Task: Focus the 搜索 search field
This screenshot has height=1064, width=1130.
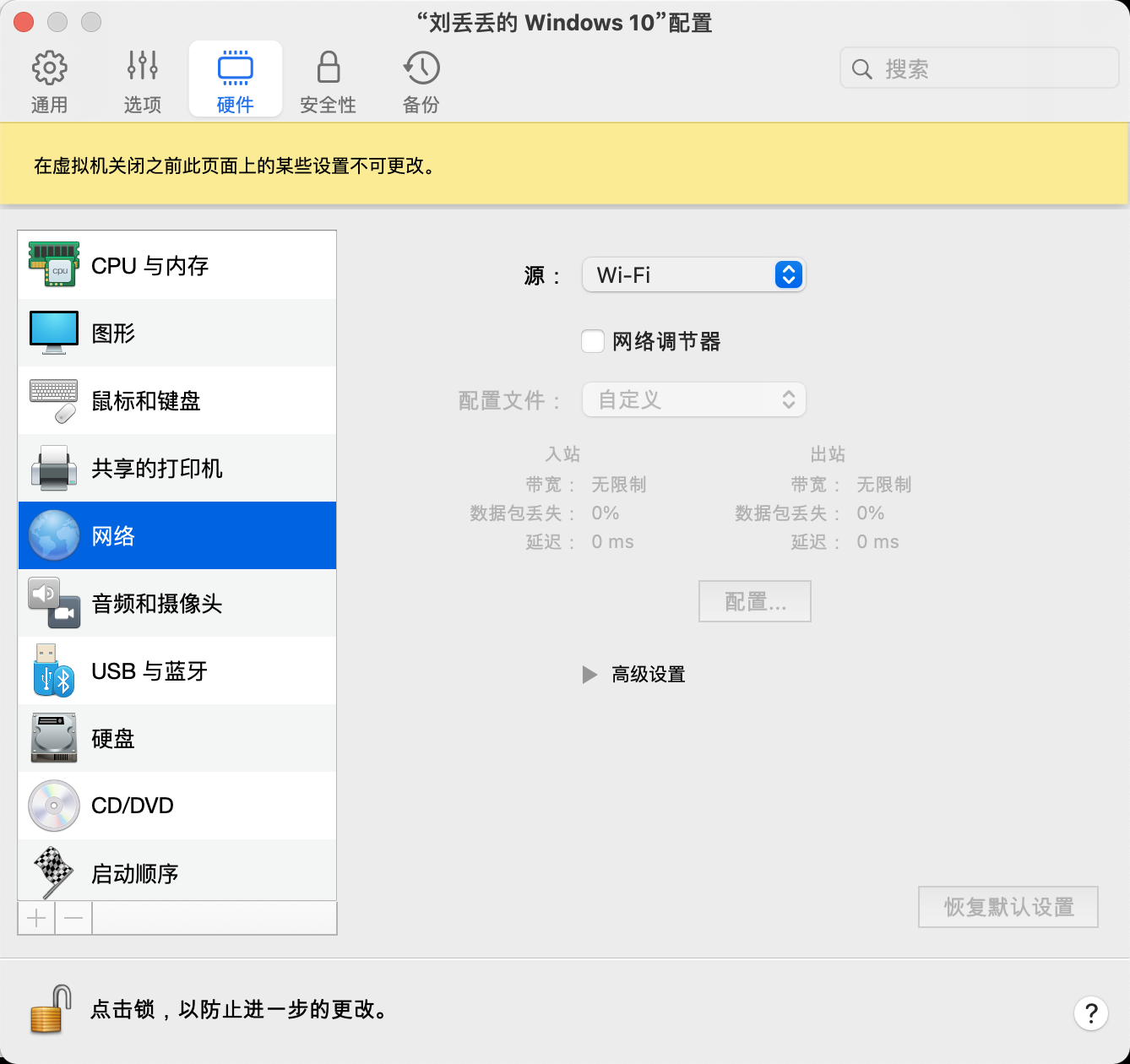Action: click(x=980, y=68)
